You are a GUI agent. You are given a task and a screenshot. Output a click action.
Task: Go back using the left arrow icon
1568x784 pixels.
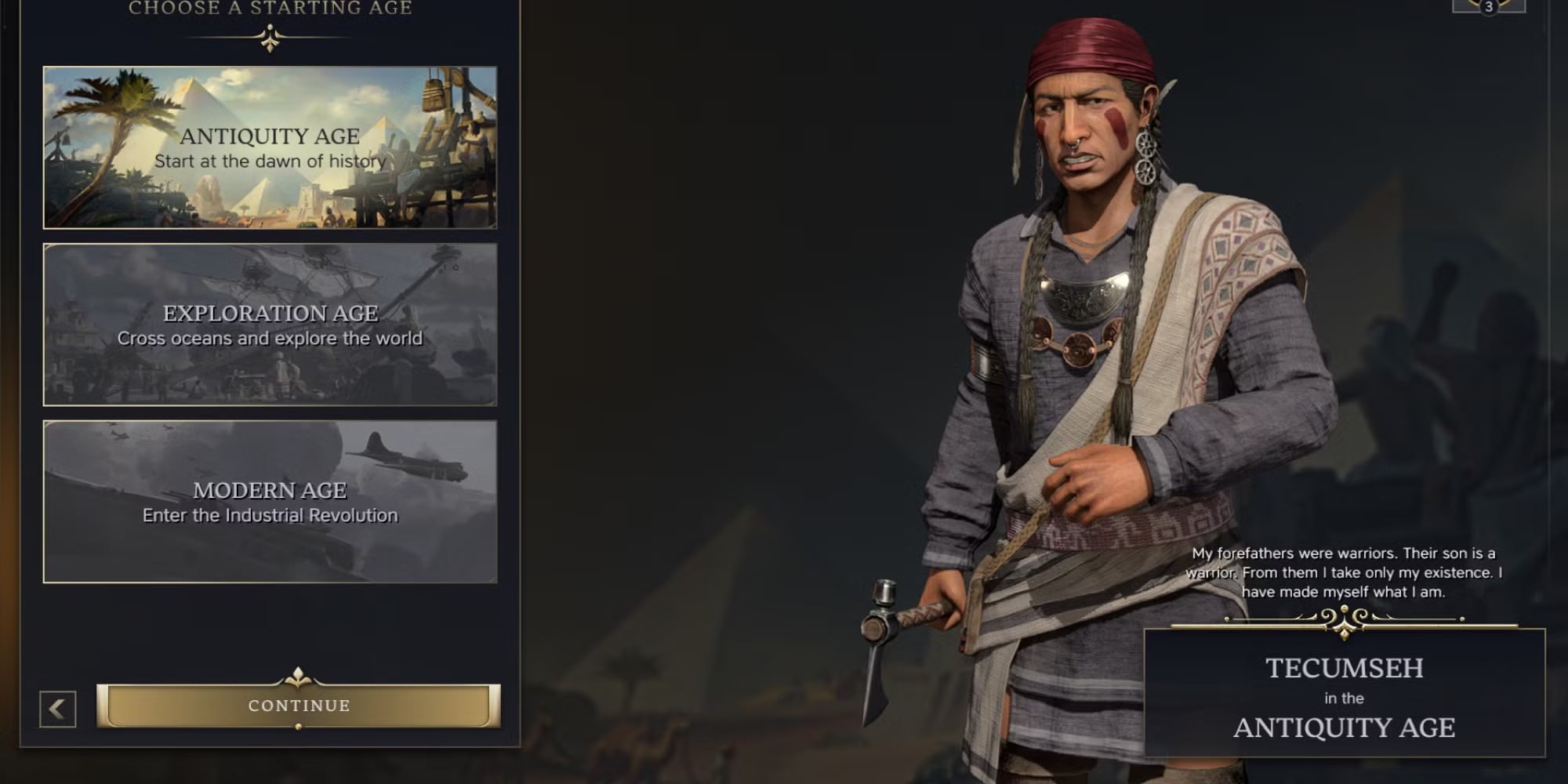click(58, 709)
